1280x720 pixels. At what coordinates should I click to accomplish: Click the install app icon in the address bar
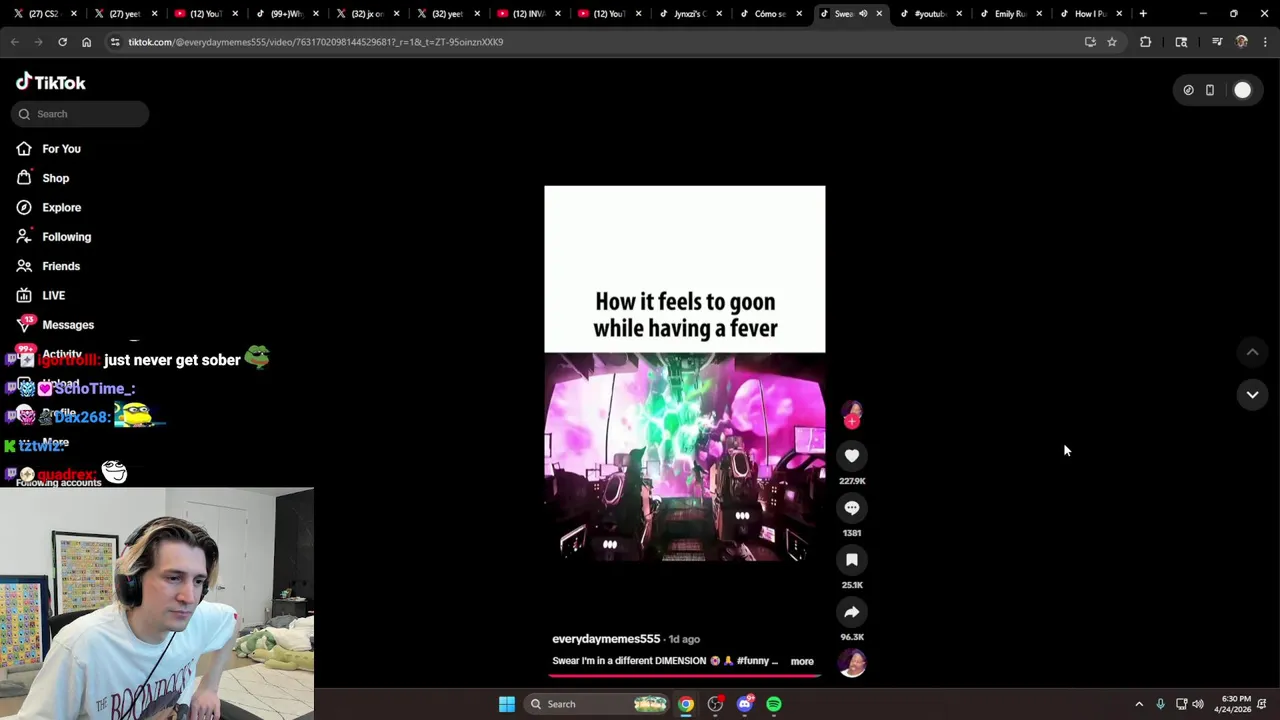1090,42
